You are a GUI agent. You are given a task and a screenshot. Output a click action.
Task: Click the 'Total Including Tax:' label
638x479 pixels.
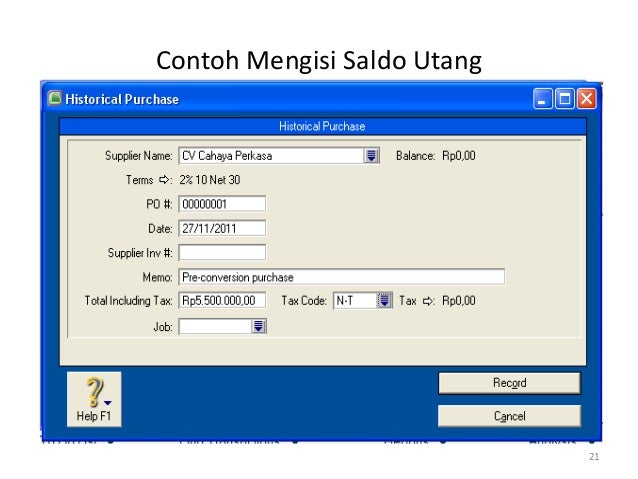point(128,301)
